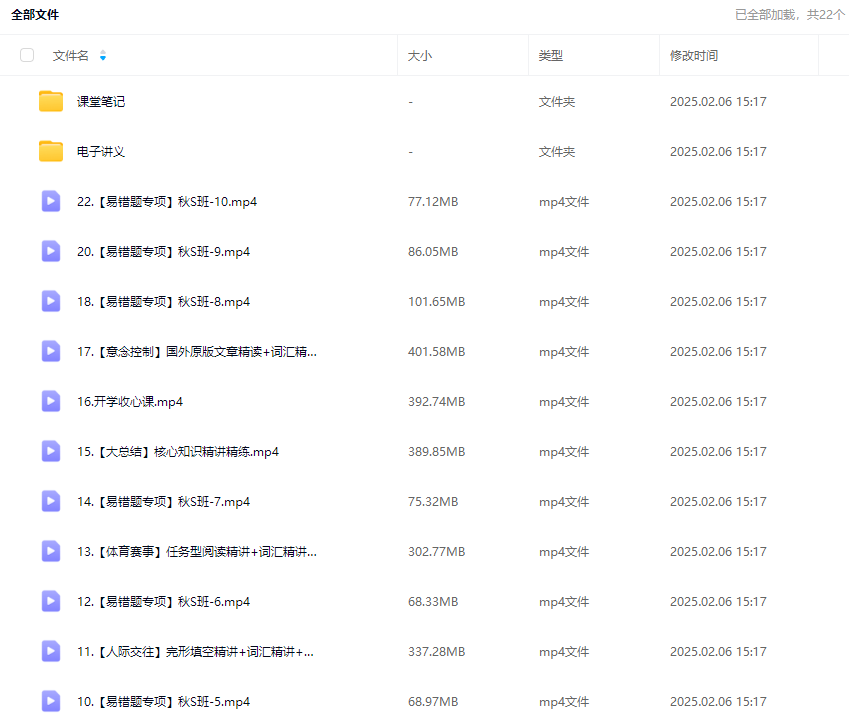
Task: Click video icon for 22.【易错题专项】秋S班-10.mp4
Action: coord(51,201)
